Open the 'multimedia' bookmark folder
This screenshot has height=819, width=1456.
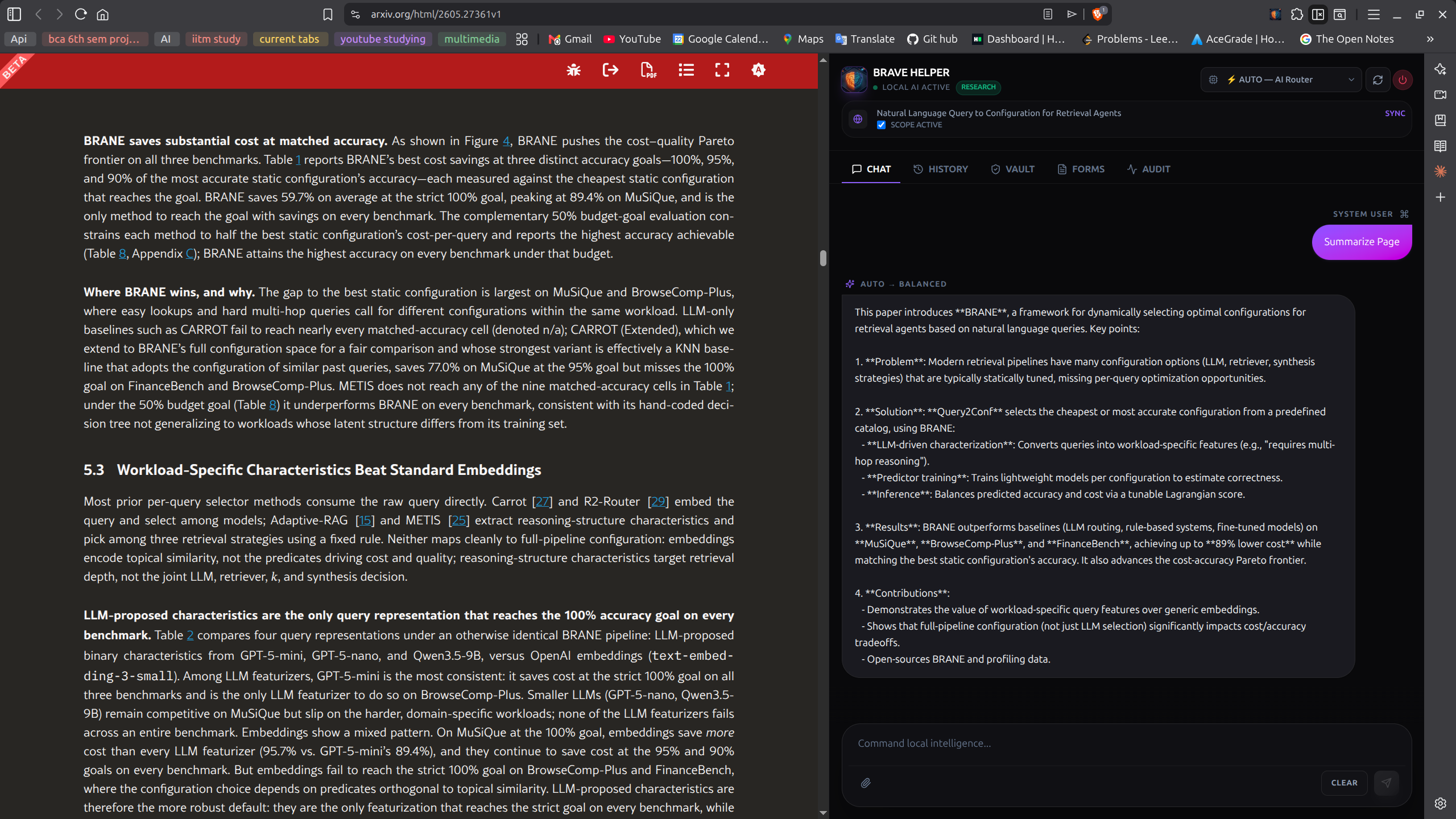pos(471,39)
